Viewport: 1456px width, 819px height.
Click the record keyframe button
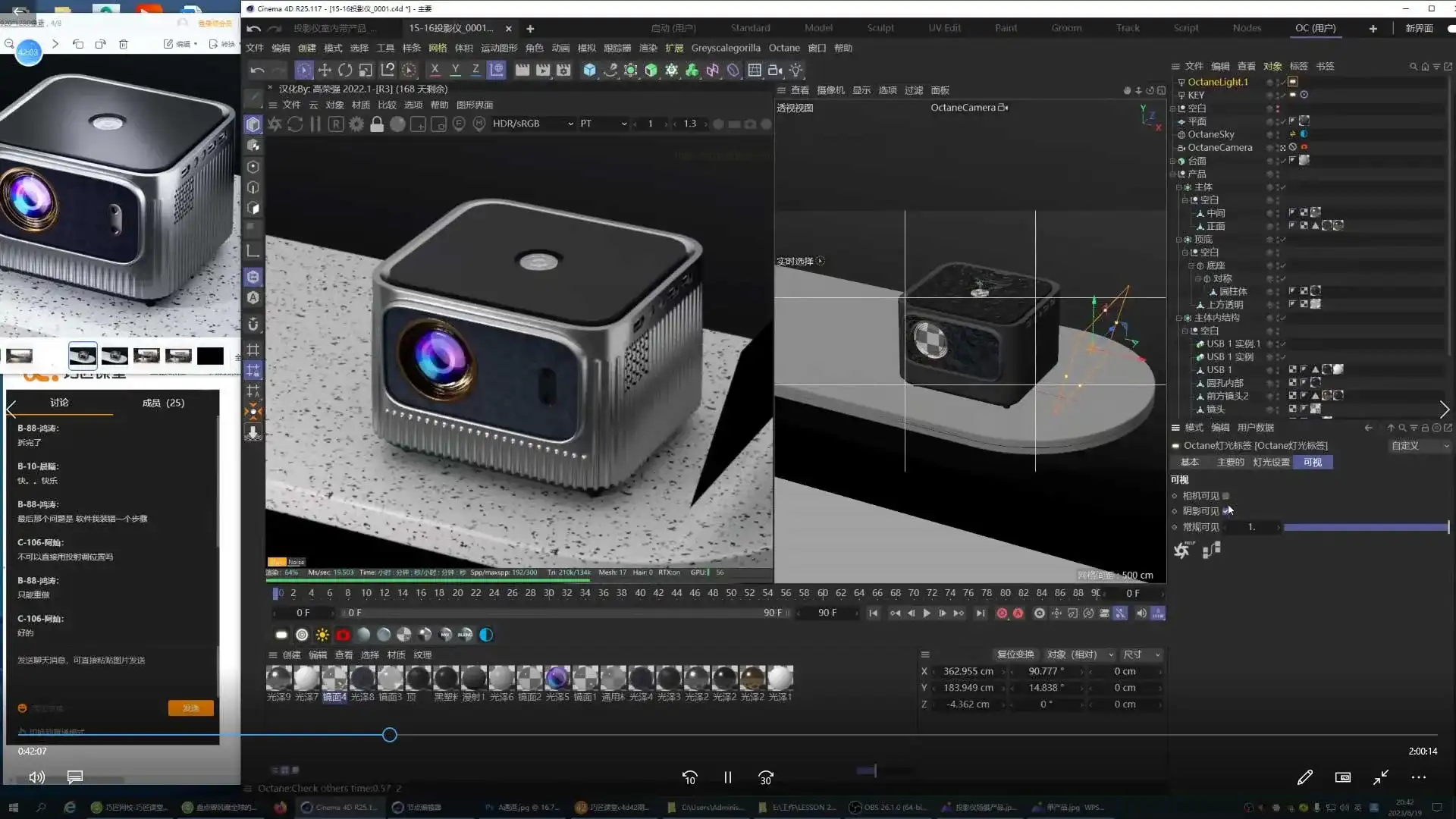1002,613
